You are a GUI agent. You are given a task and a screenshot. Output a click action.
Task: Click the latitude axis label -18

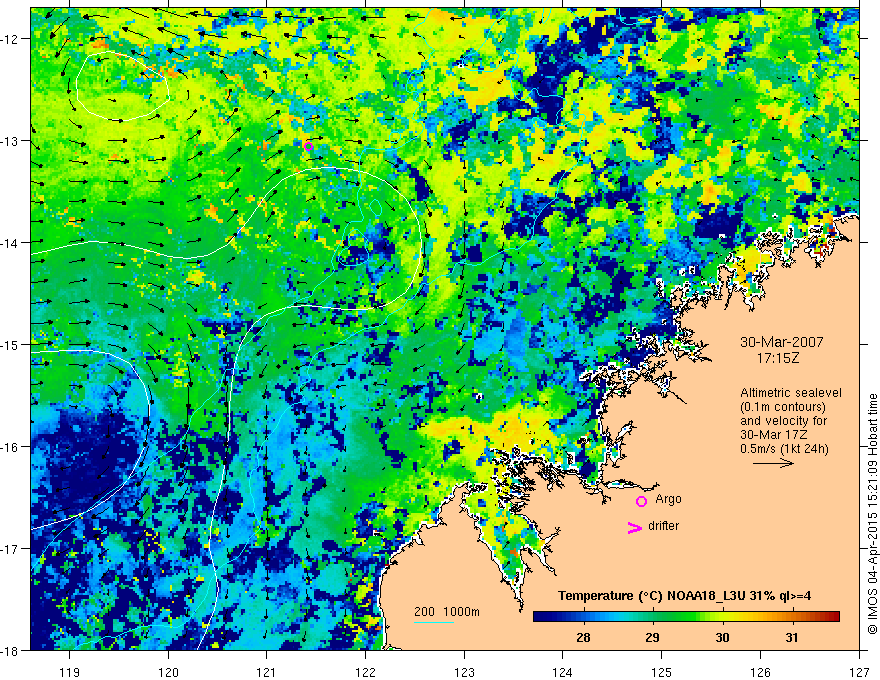coord(10,650)
